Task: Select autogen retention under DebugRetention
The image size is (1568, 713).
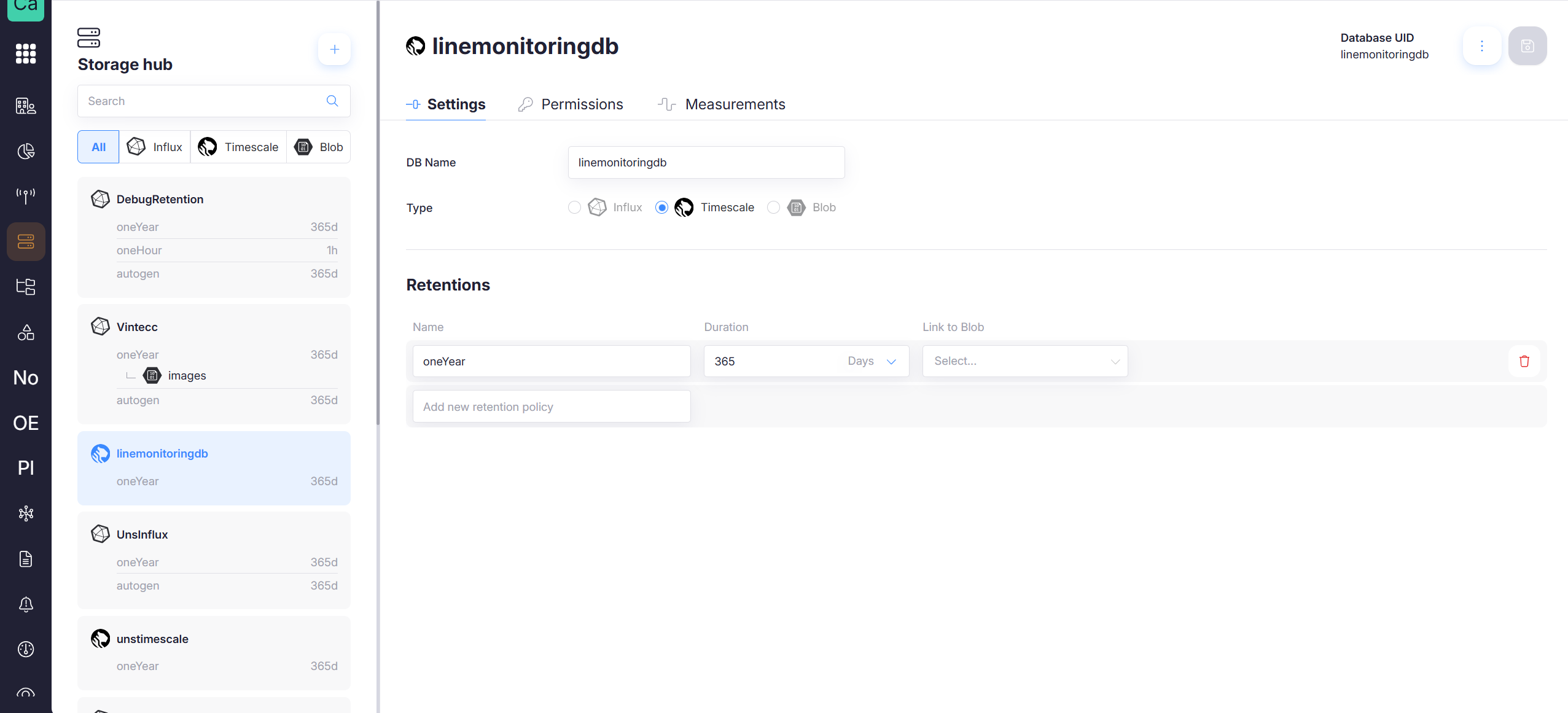Action: [x=227, y=274]
